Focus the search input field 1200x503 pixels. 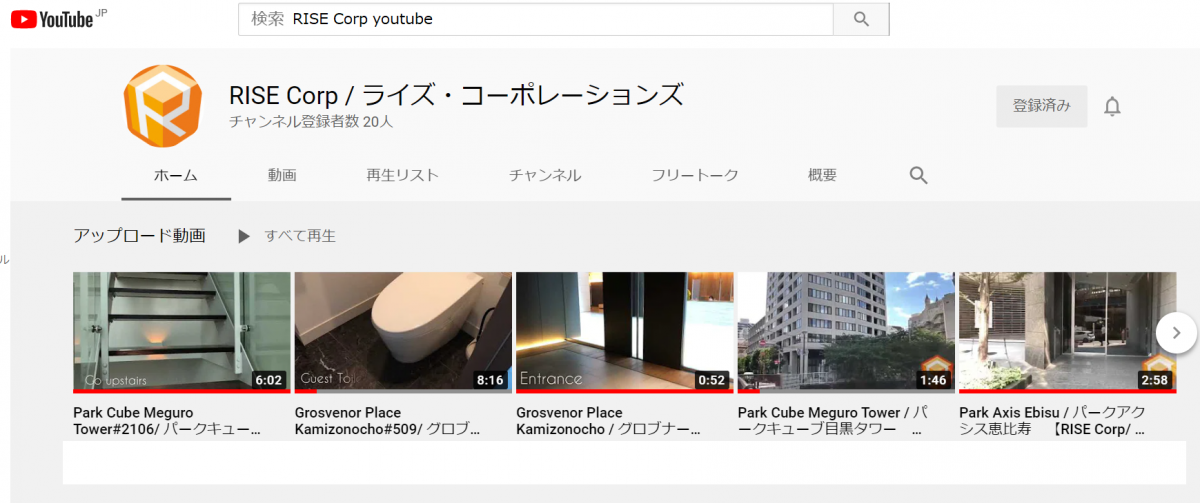(536, 19)
